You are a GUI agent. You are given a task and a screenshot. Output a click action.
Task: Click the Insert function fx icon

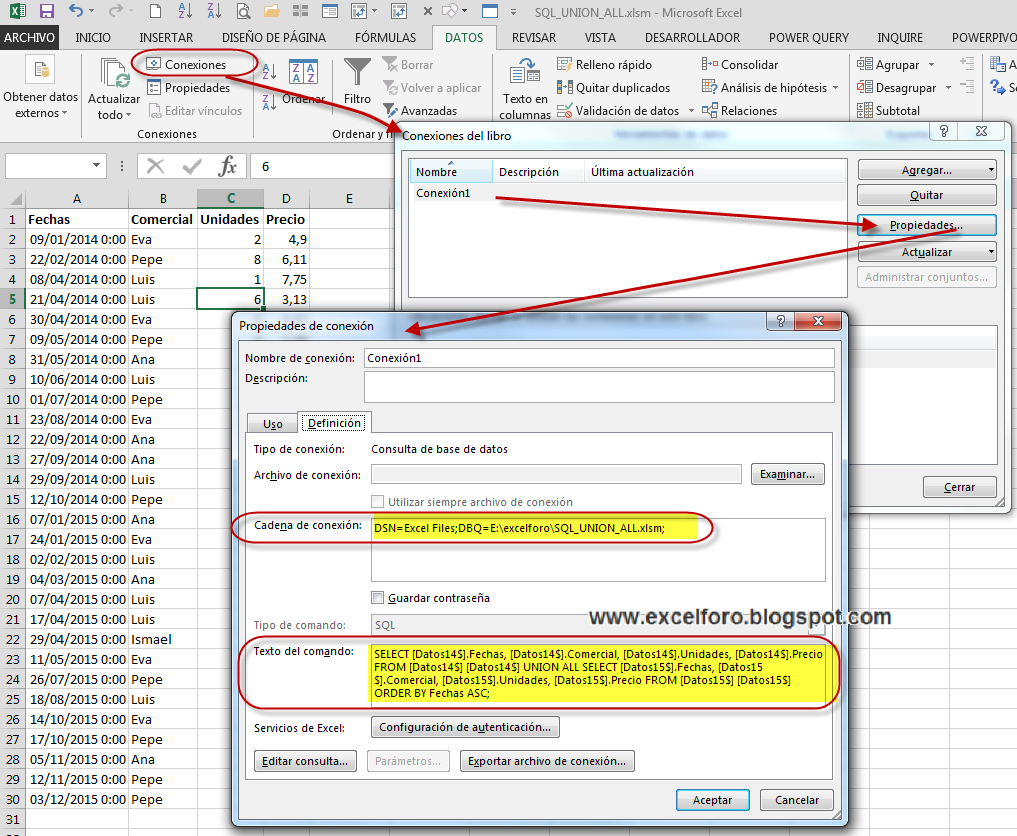tap(228, 167)
